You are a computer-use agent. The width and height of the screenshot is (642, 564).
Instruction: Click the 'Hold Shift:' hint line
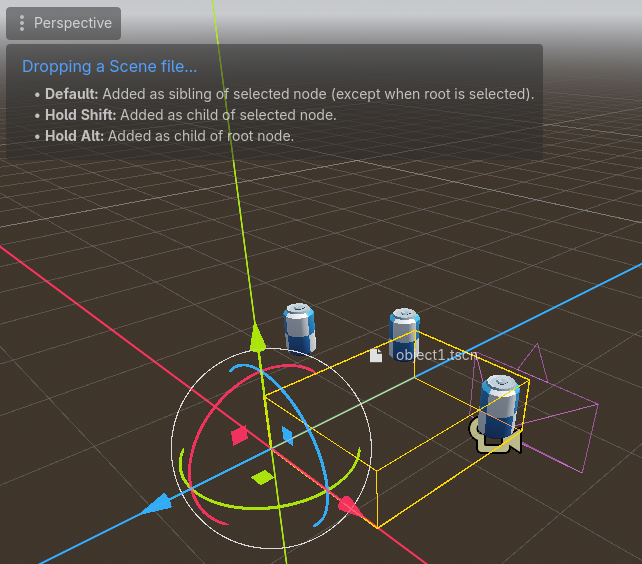(x=186, y=115)
